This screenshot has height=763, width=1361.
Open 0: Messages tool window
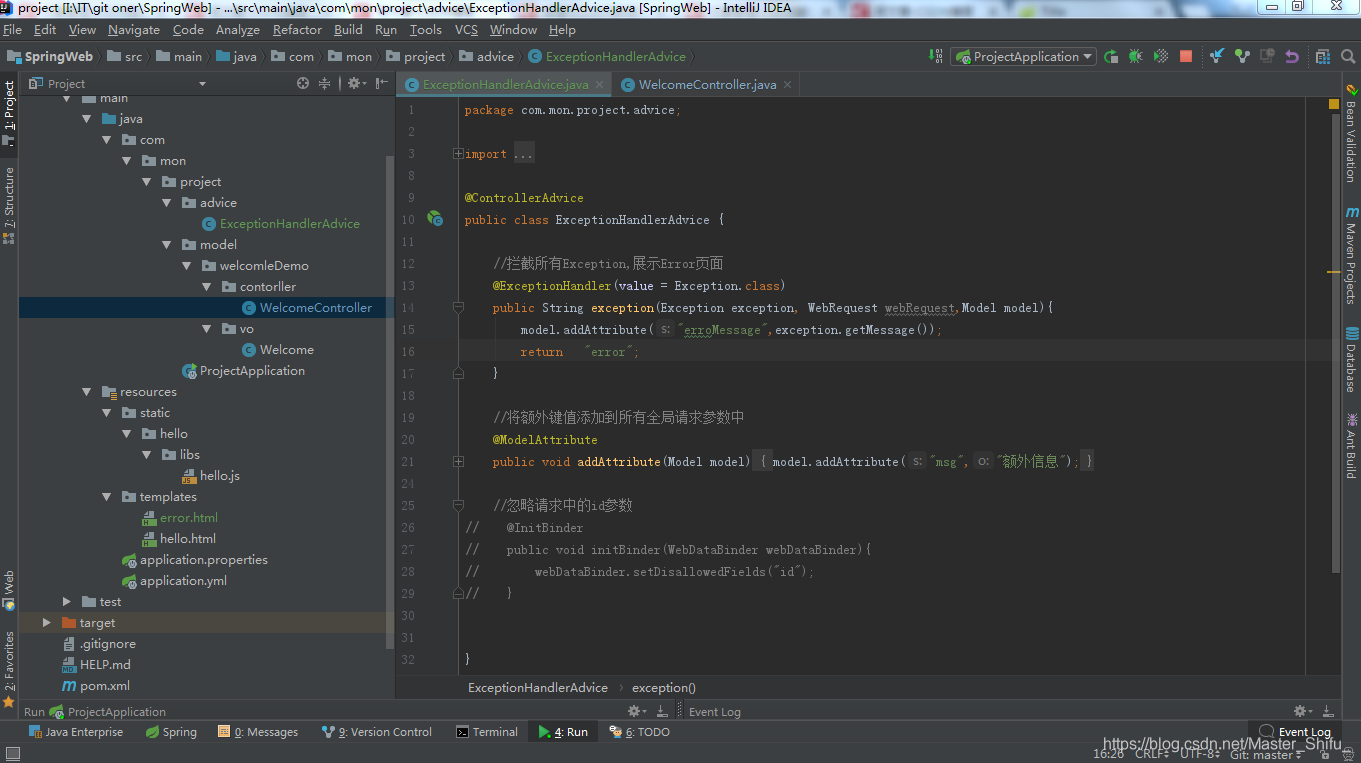point(259,732)
